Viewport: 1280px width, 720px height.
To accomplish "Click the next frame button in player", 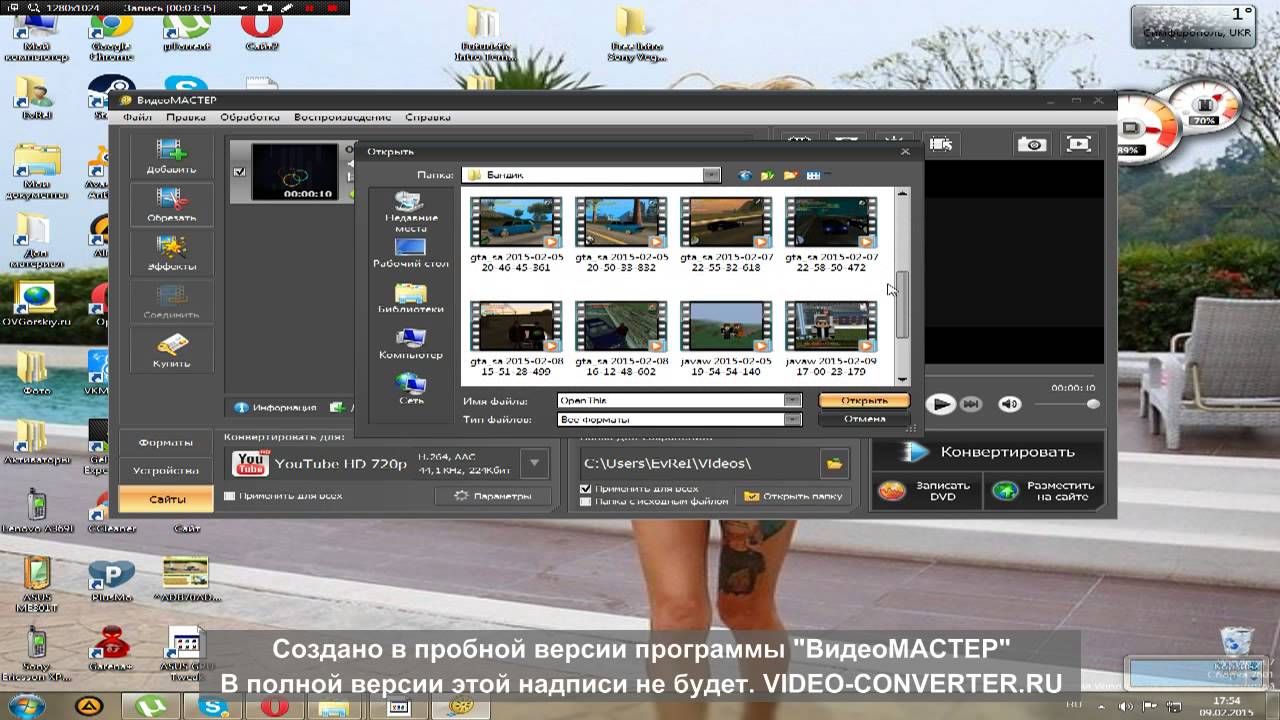I will [971, 404].
